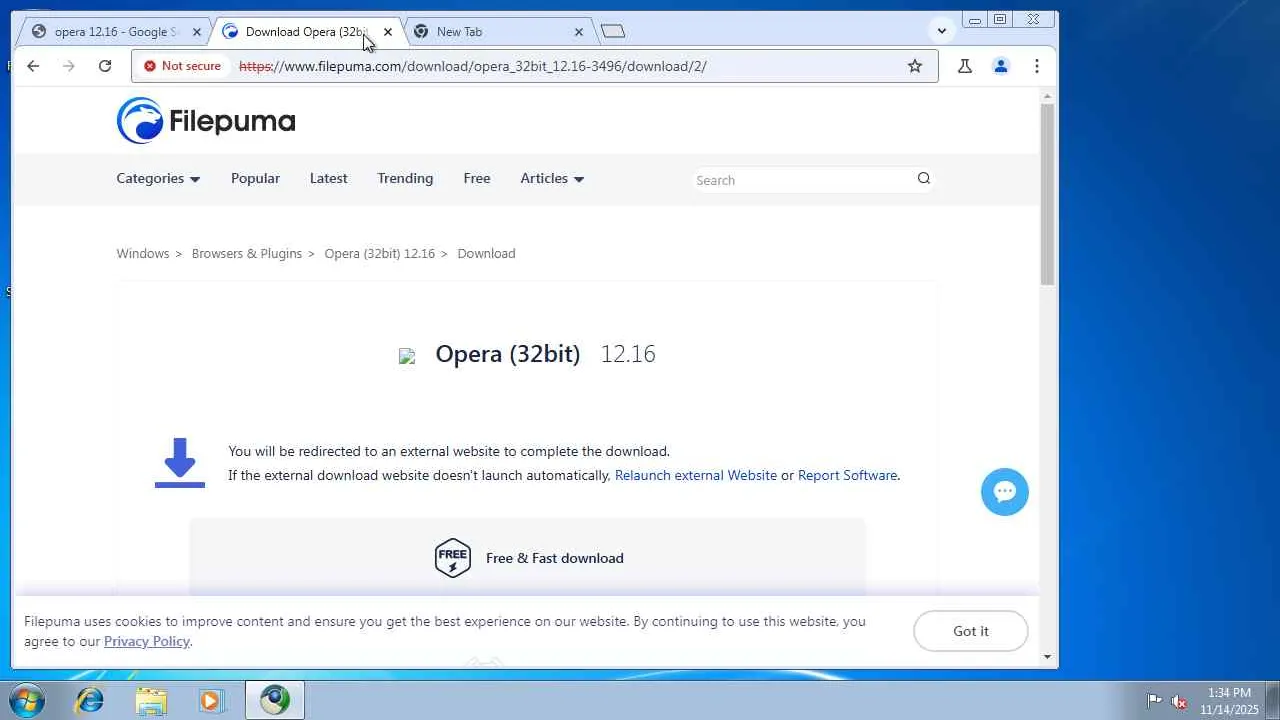Click the scrollbar down arrow

[1047, 657]
